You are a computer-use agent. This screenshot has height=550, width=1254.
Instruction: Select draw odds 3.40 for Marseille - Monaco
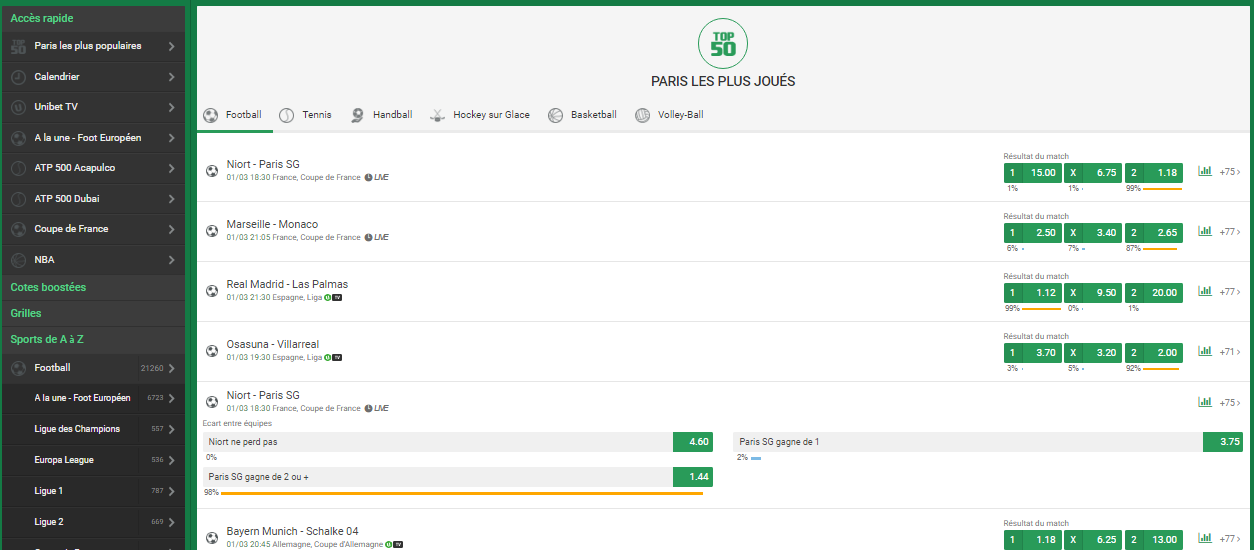tap(1093, 232)
